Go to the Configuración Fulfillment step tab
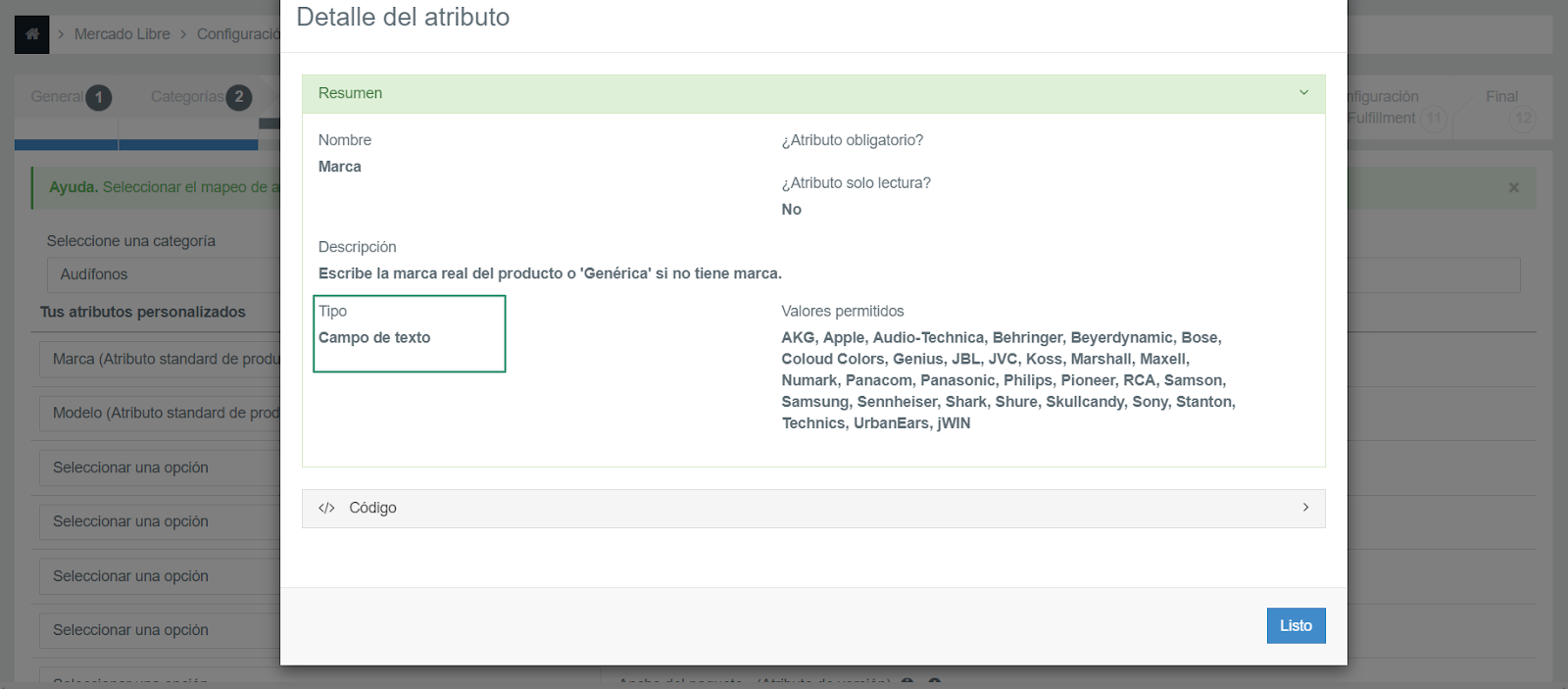The image size is (1568, 689). pyautogui.click(x=1396, y=108)
